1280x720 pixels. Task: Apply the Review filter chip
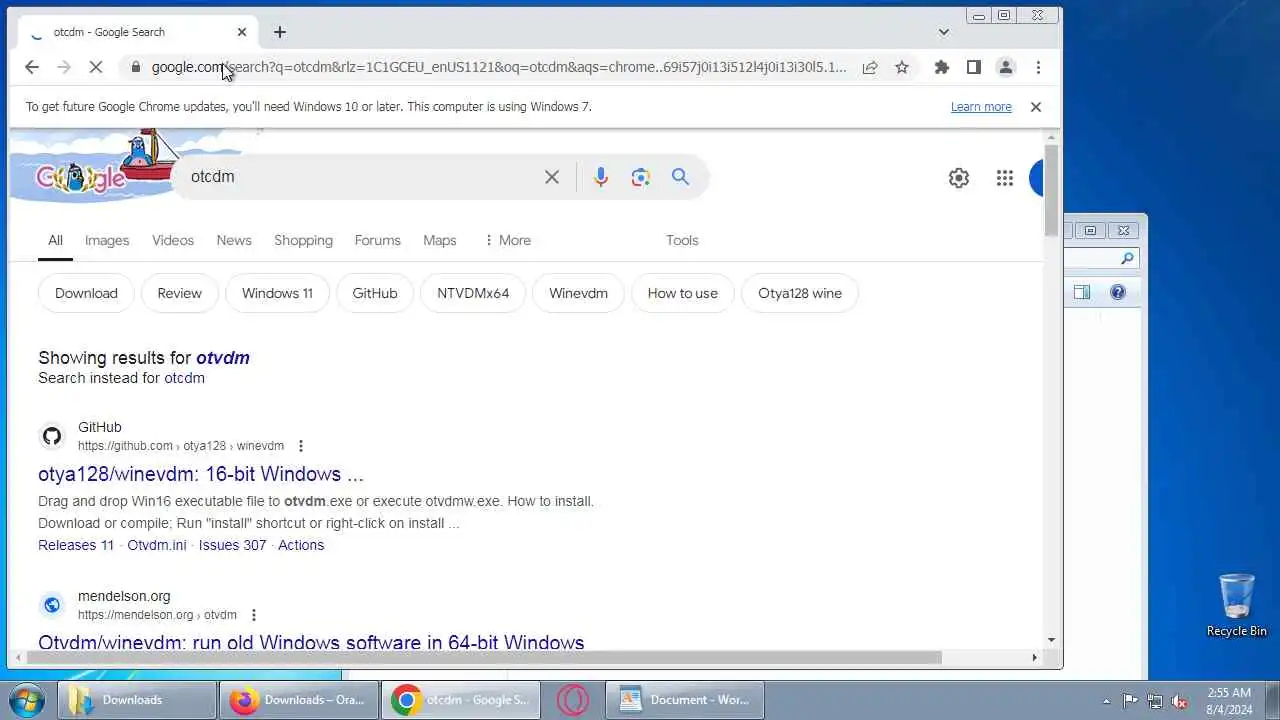pyautogui.click(x=179, y=293)
